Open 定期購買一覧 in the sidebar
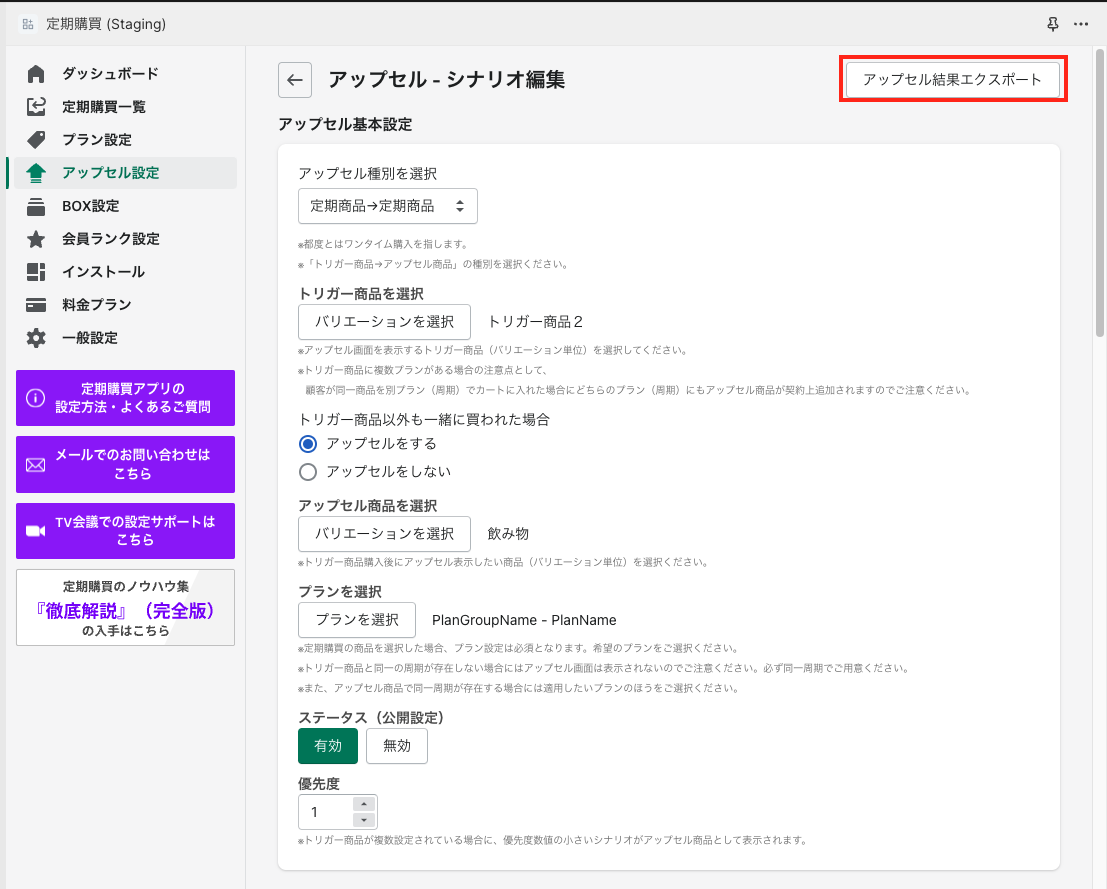 pos(104,107)
